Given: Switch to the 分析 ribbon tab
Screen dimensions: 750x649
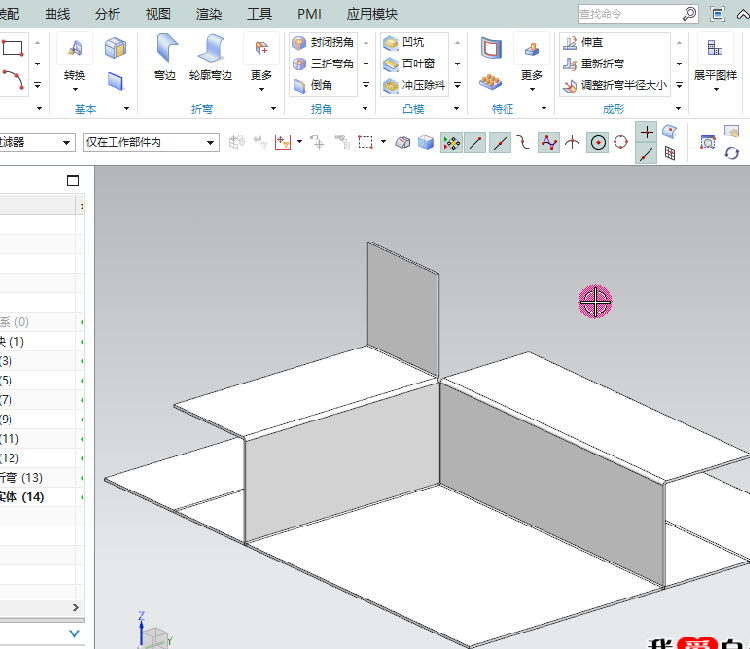Looking at the screenshot, I should coord(107,14).
